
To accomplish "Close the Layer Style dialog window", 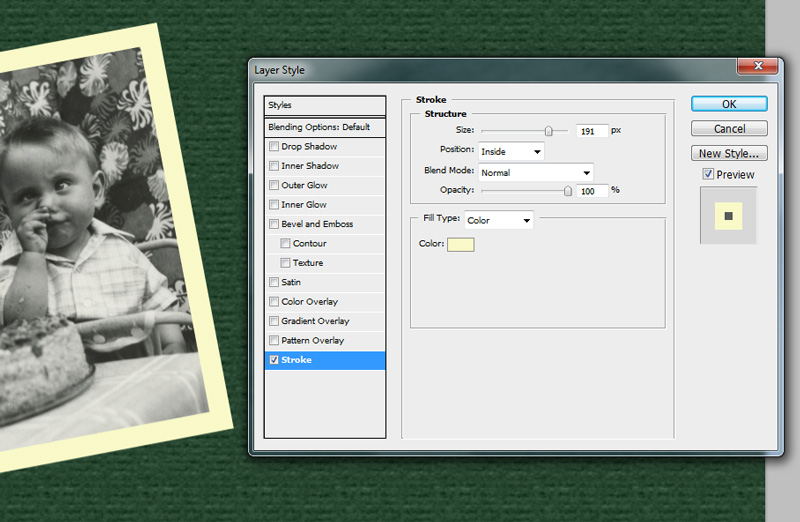I will 757,67.
